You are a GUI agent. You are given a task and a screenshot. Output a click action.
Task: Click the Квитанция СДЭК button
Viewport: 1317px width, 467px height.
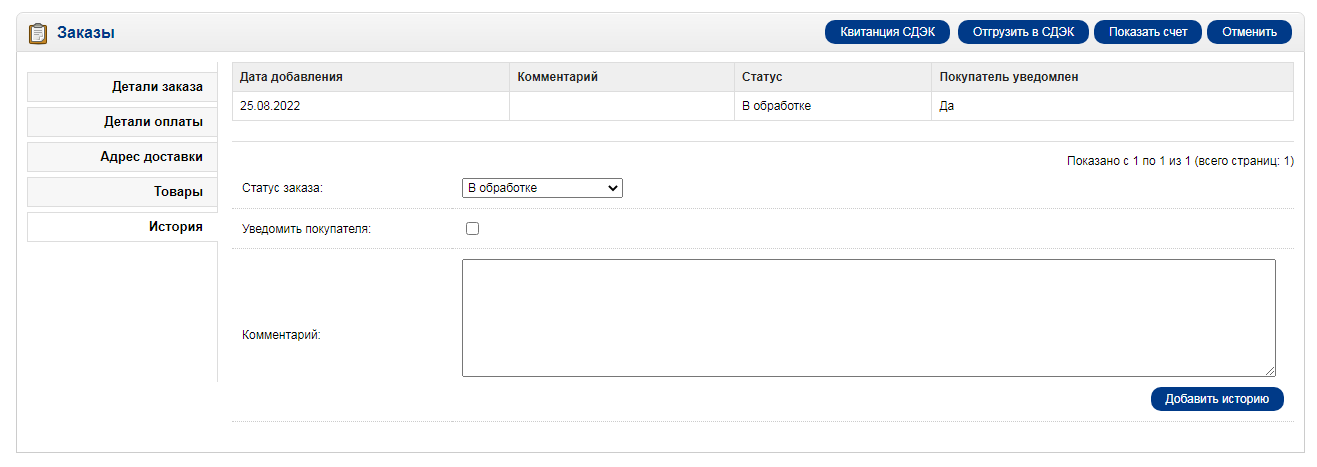coord(887,32)
